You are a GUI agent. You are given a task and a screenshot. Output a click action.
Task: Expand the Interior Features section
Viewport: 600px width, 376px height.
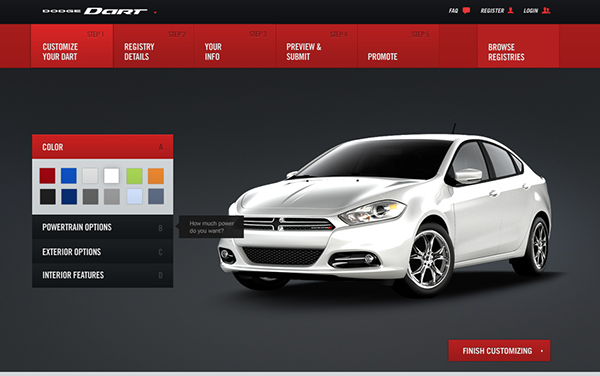click(103, 275)
